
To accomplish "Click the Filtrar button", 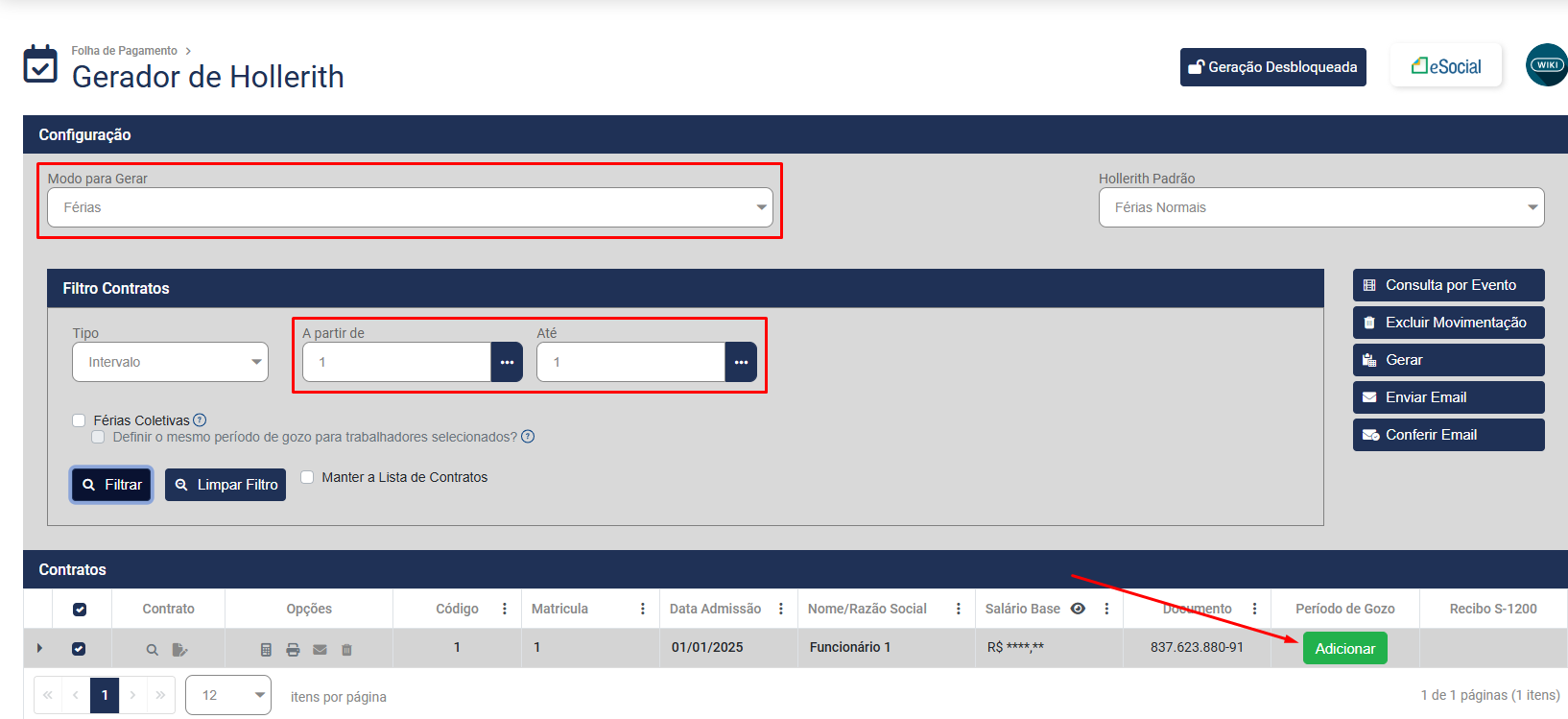I will pos(111,485).
